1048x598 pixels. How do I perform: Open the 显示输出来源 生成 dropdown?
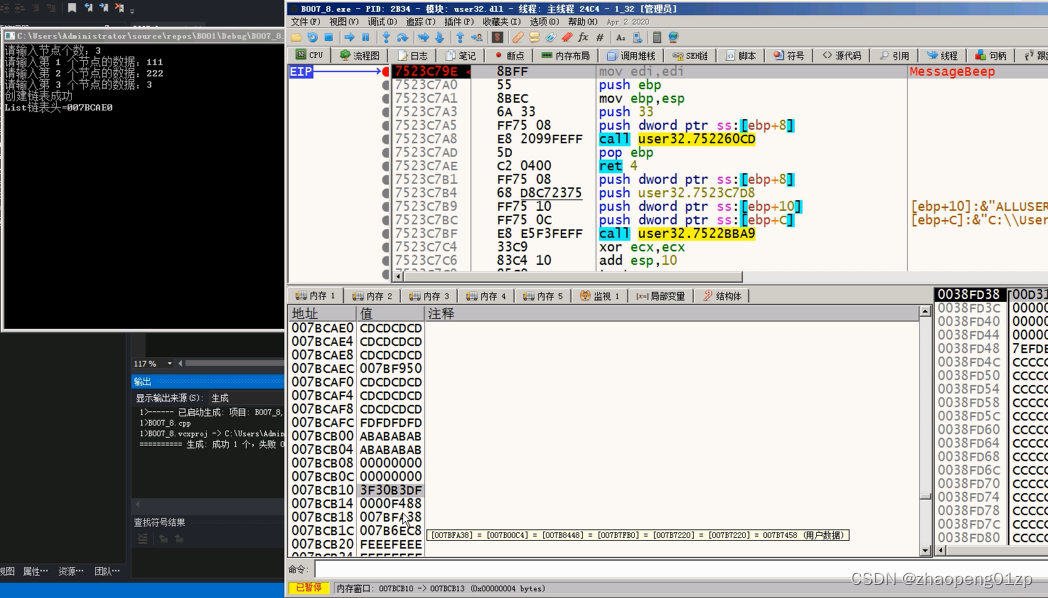pos(247,398)
